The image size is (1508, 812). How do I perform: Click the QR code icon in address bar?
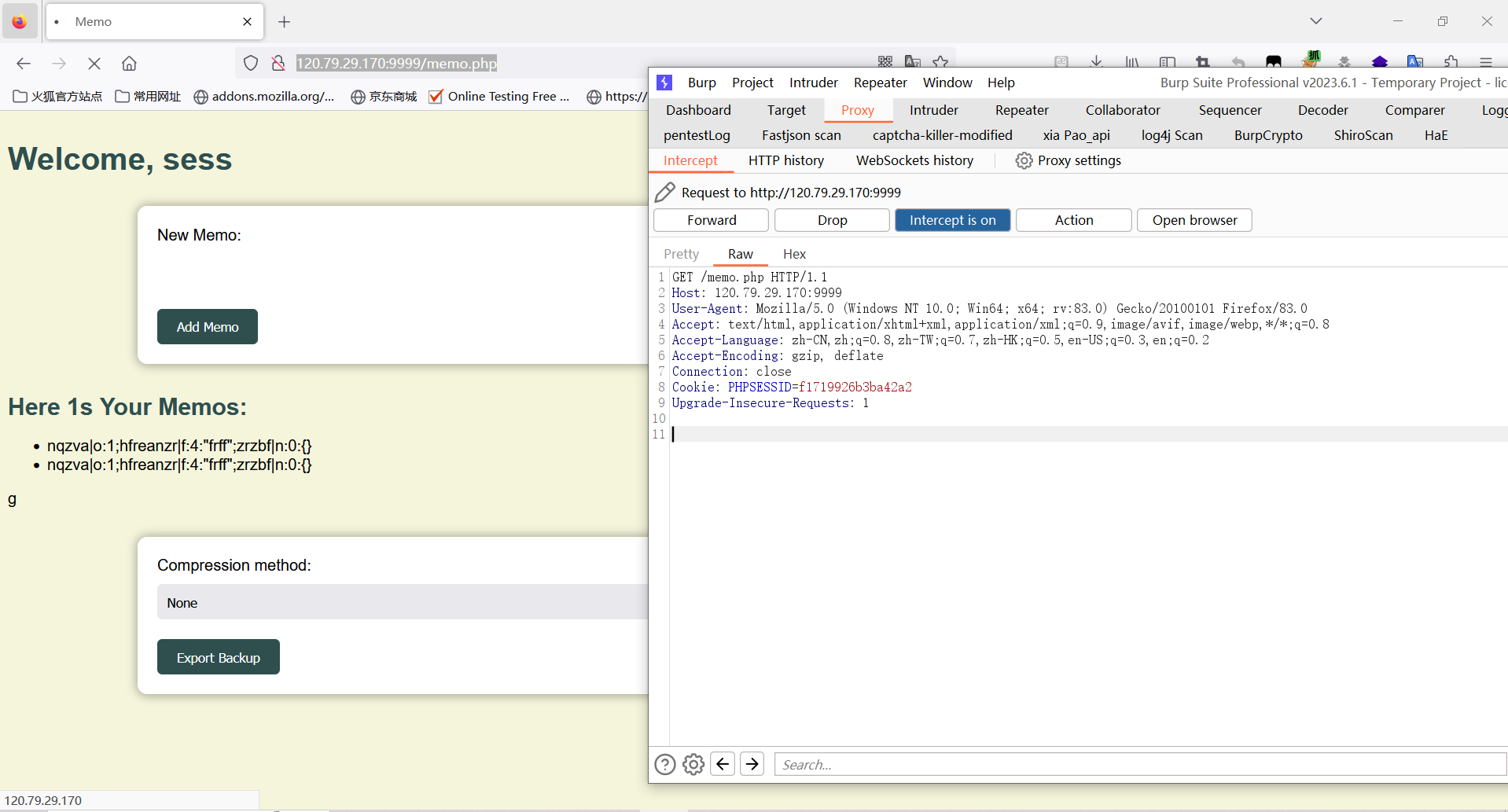[x=885, y=61]
